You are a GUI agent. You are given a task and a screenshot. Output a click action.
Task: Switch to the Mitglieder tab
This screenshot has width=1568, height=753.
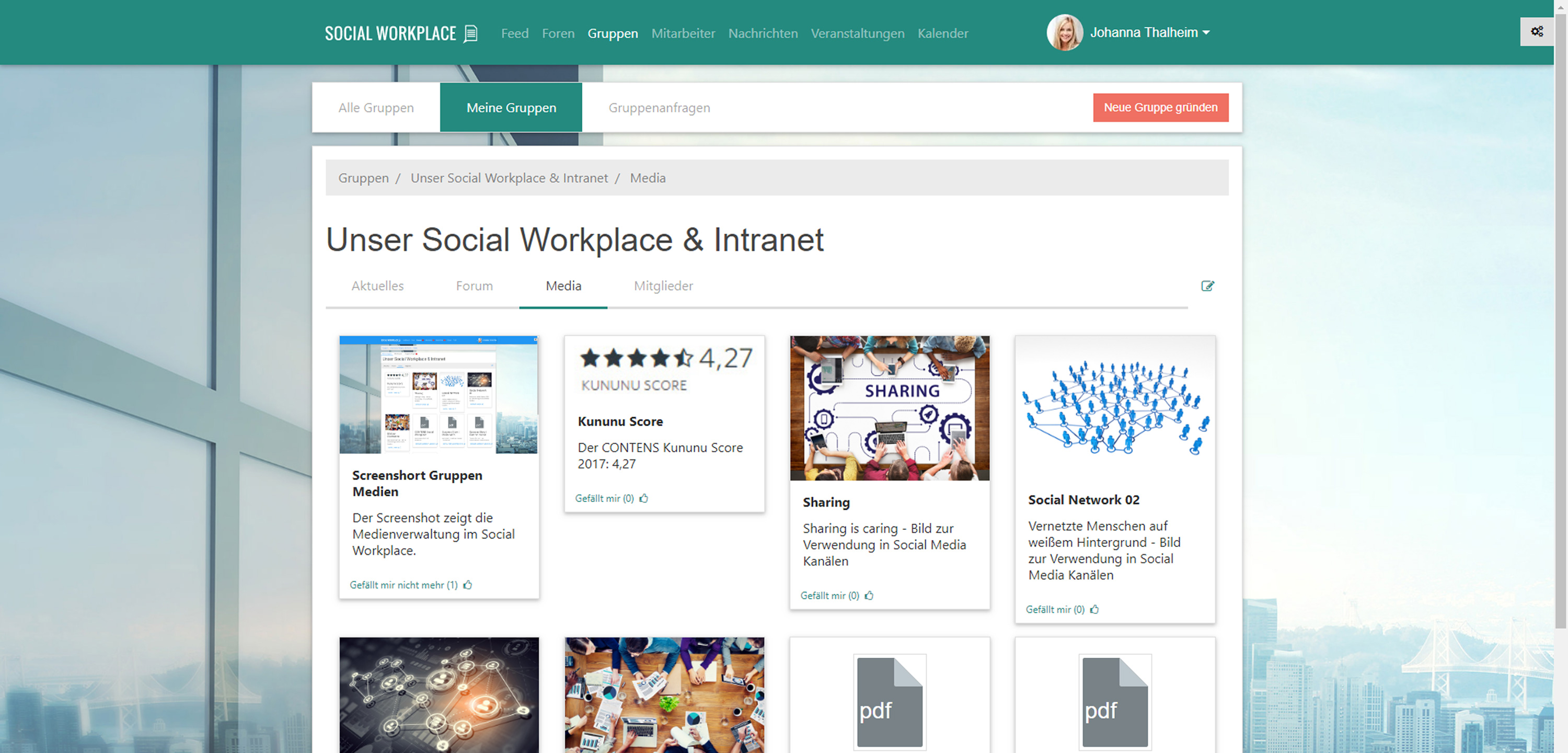[663, 286]
